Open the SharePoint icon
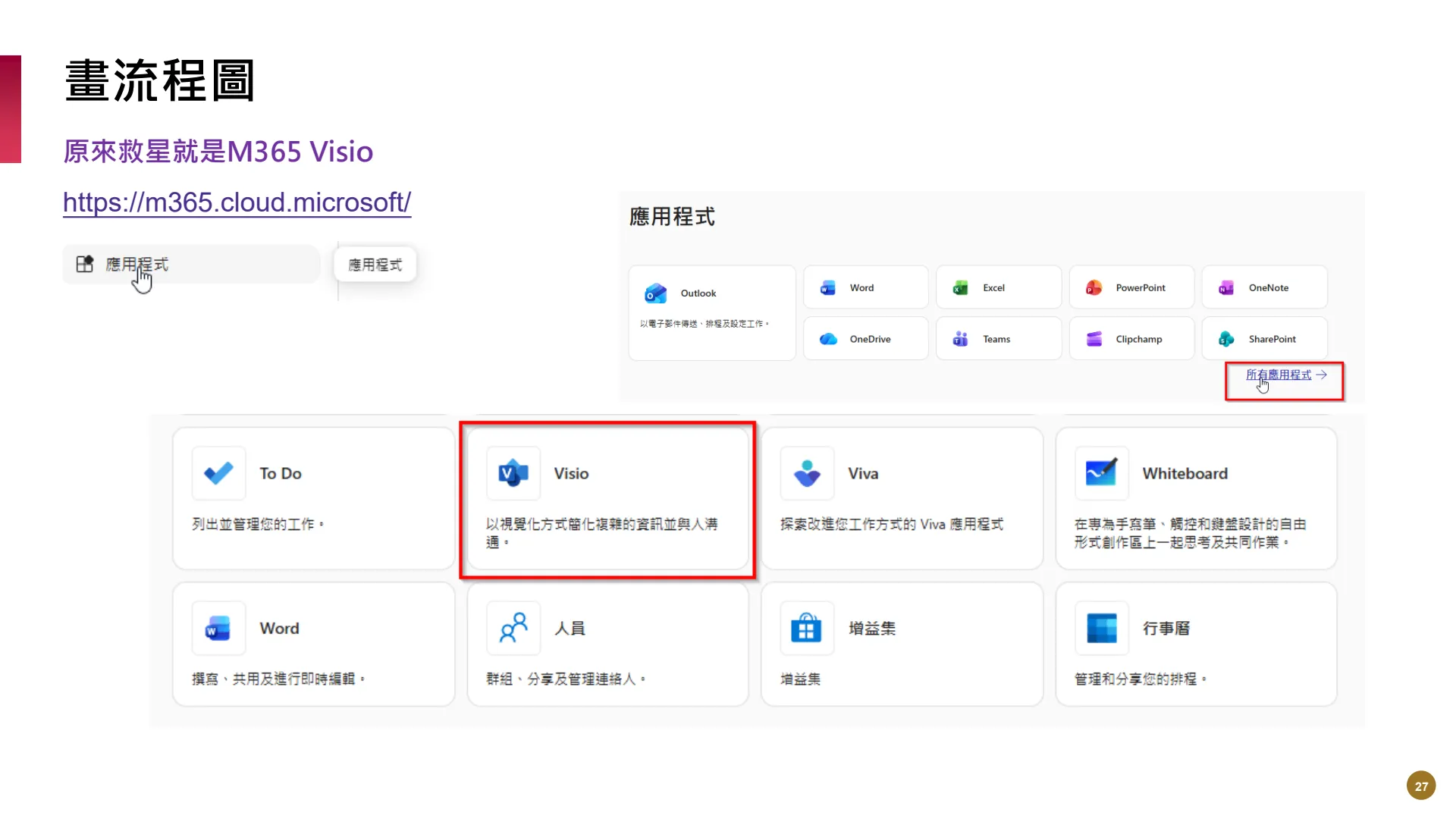 1226,339
